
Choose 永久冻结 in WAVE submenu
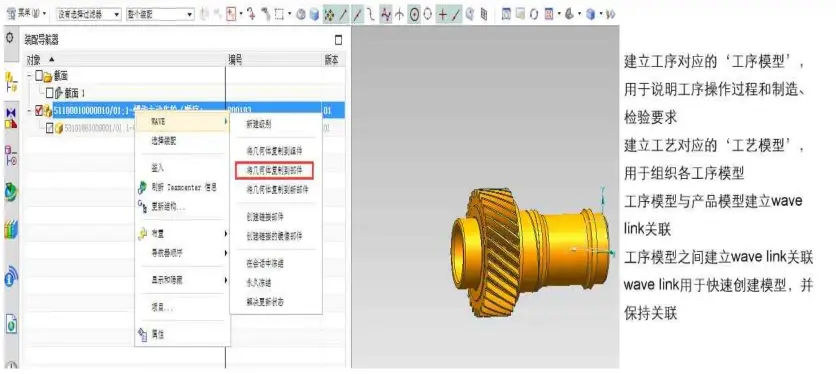click(x=276, y=283)
